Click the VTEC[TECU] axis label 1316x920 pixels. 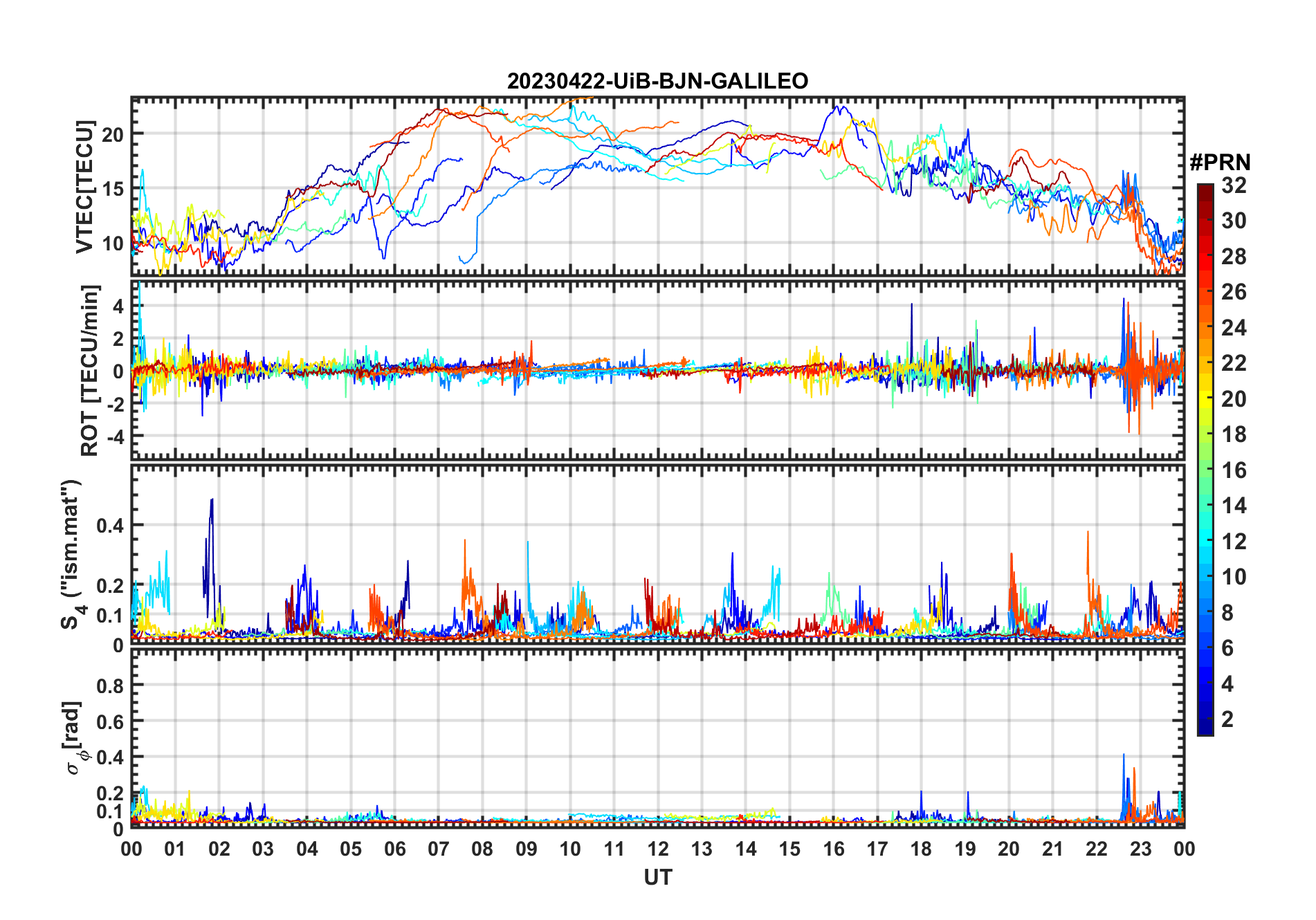coord(85,187)
